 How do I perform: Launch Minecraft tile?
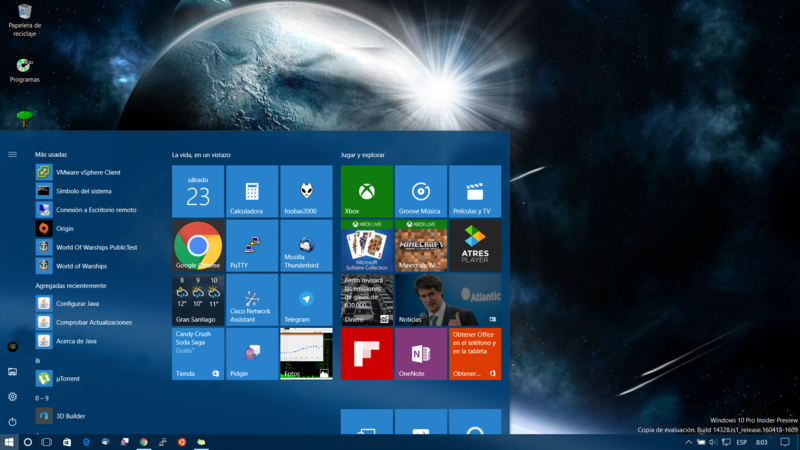point(421,246)
